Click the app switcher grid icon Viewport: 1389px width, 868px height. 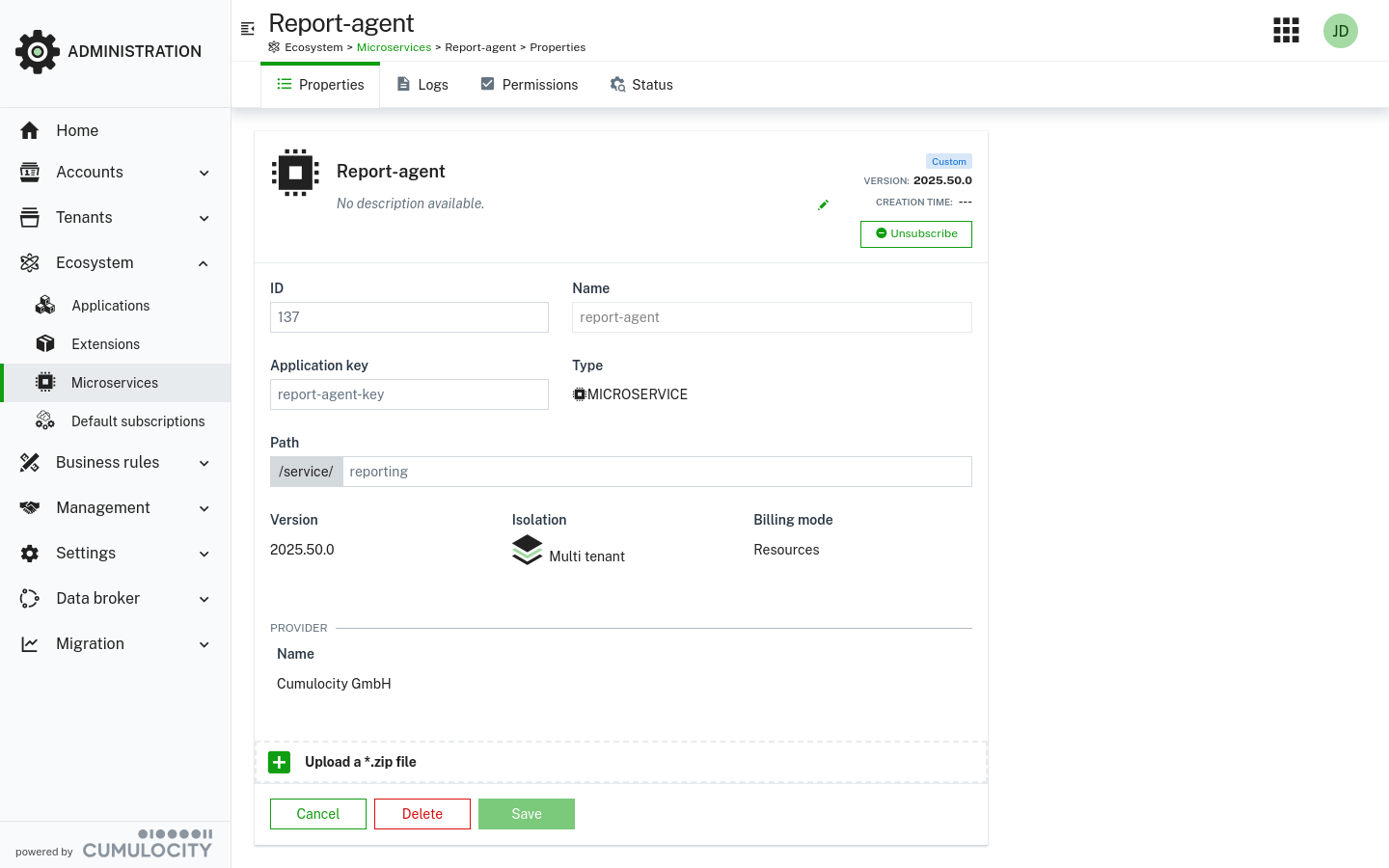pos(1286,30)
